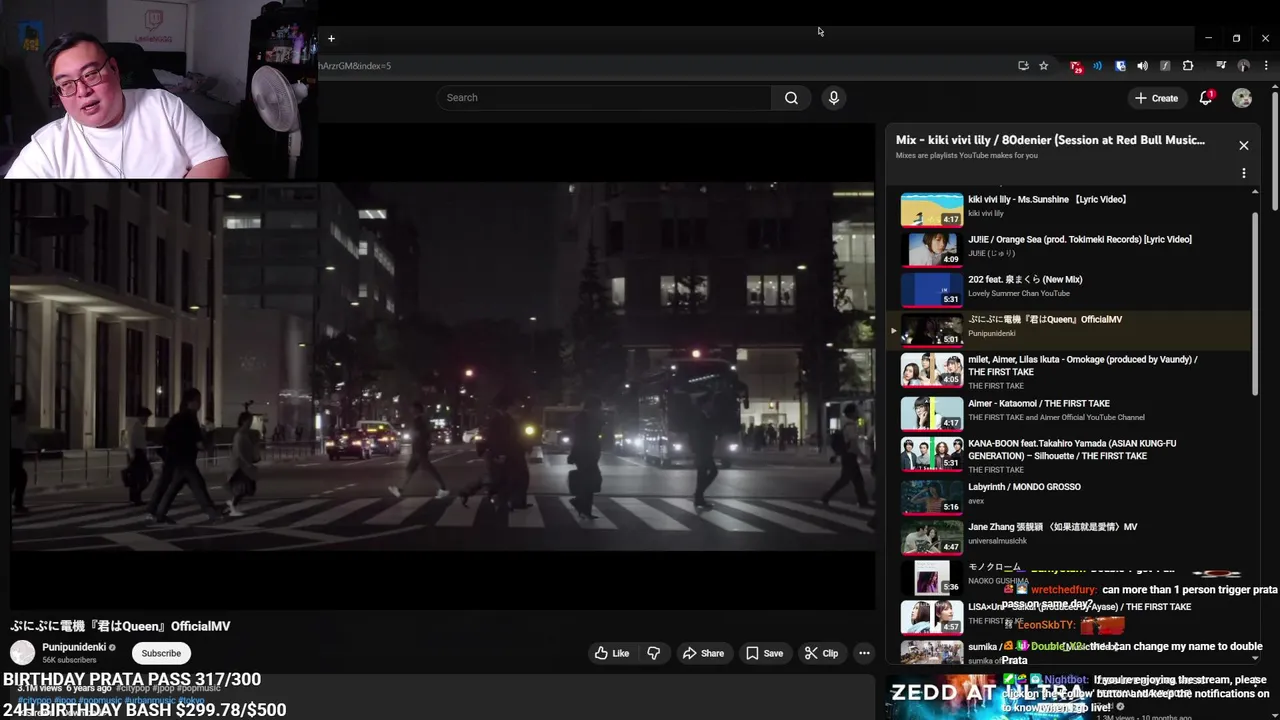Open the Punipunidenki channel name link
1280x720 pixels.
74,647
